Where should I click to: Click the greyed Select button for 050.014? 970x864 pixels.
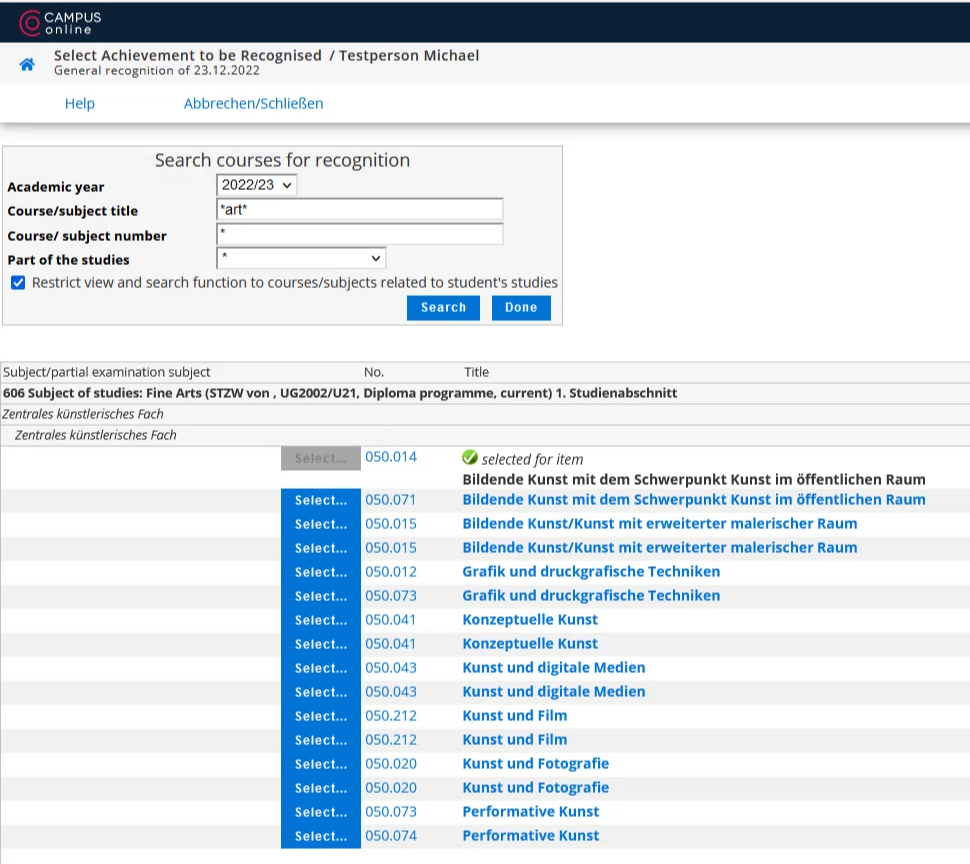[320, 458]
